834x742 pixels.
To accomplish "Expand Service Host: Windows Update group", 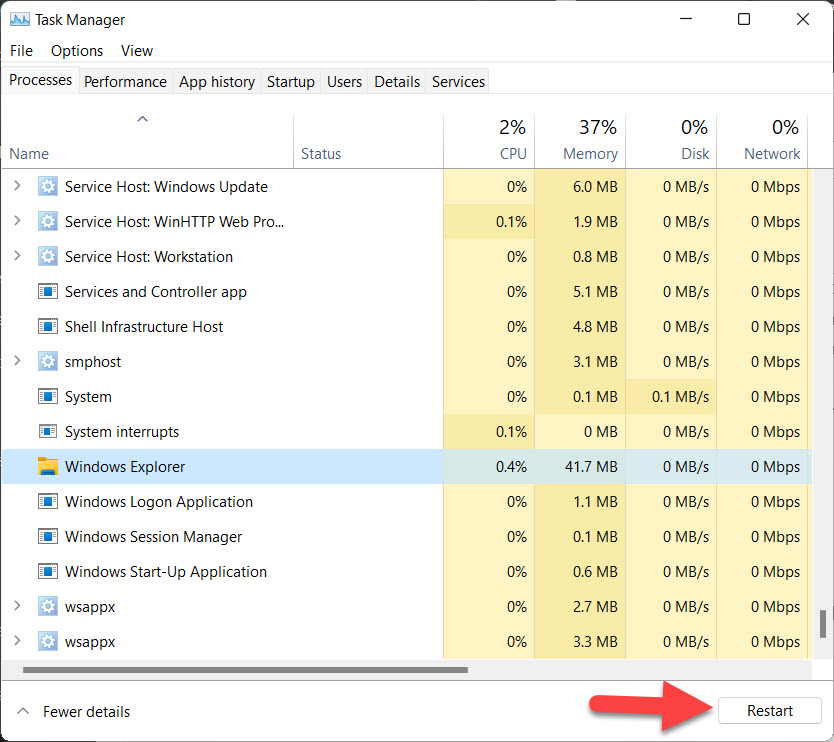I will click(x=17, y=187).
